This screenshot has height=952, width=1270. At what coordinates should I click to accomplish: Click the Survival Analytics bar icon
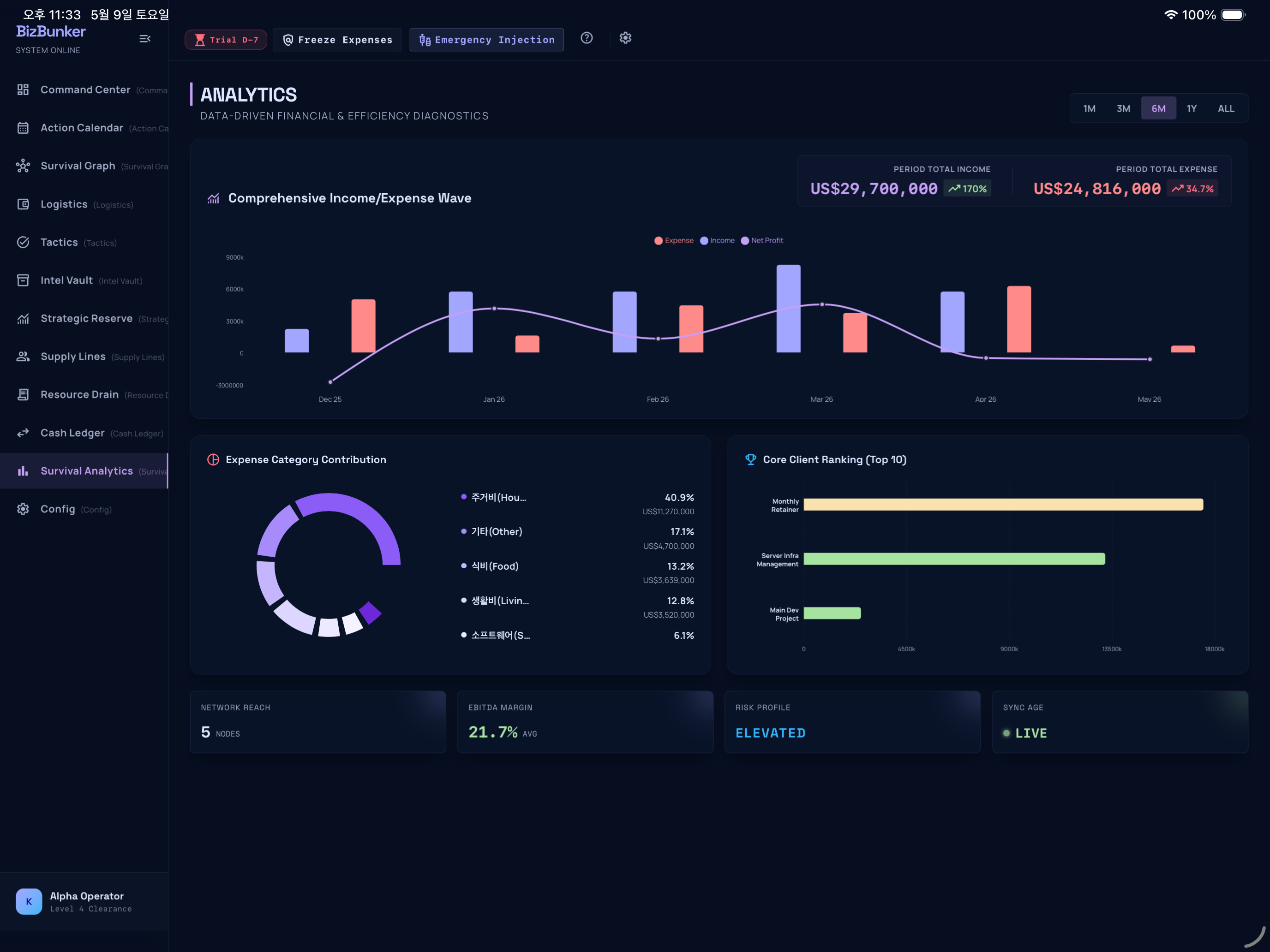23,470
